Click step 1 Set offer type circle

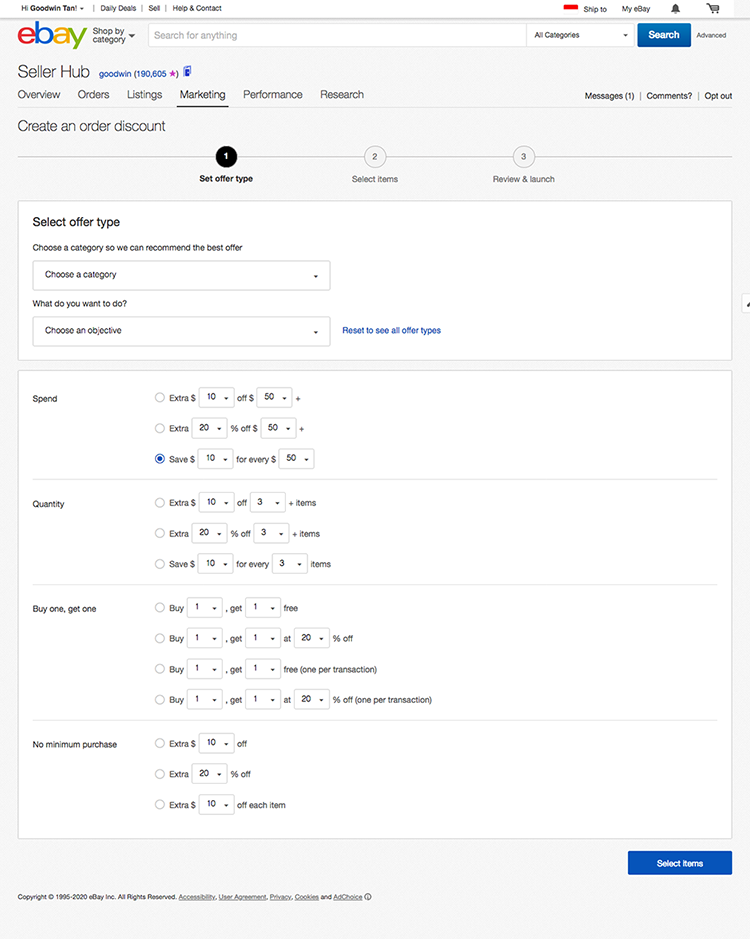coord(226,157)
